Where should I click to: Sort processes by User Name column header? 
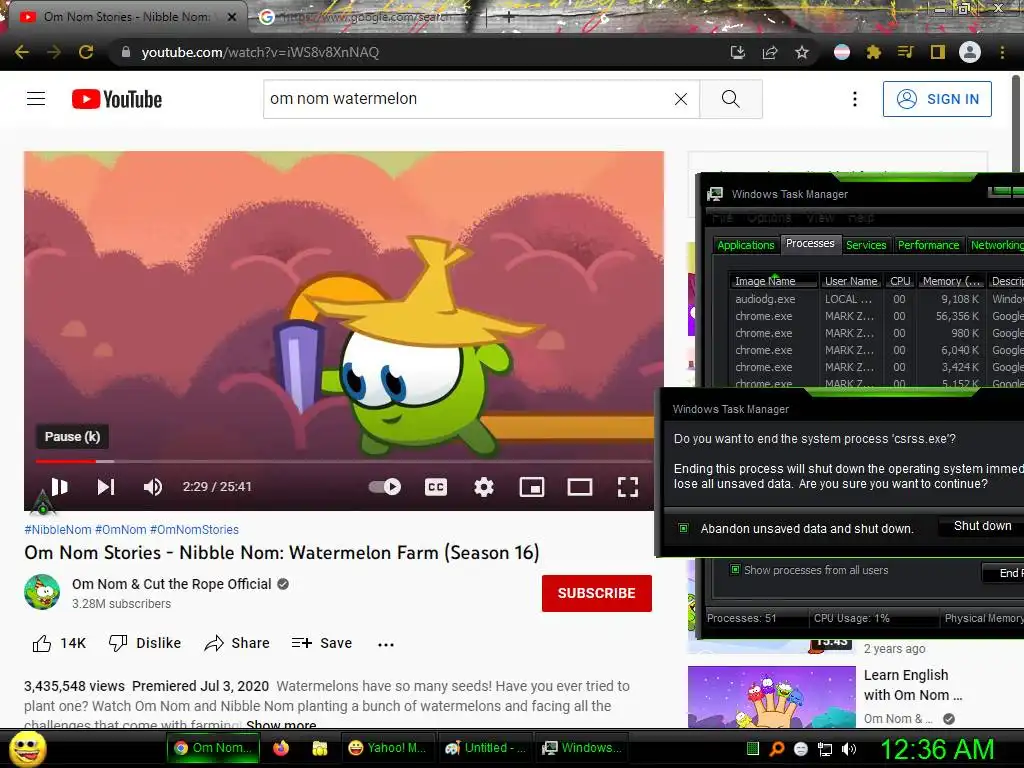click(x=850, y=281)
